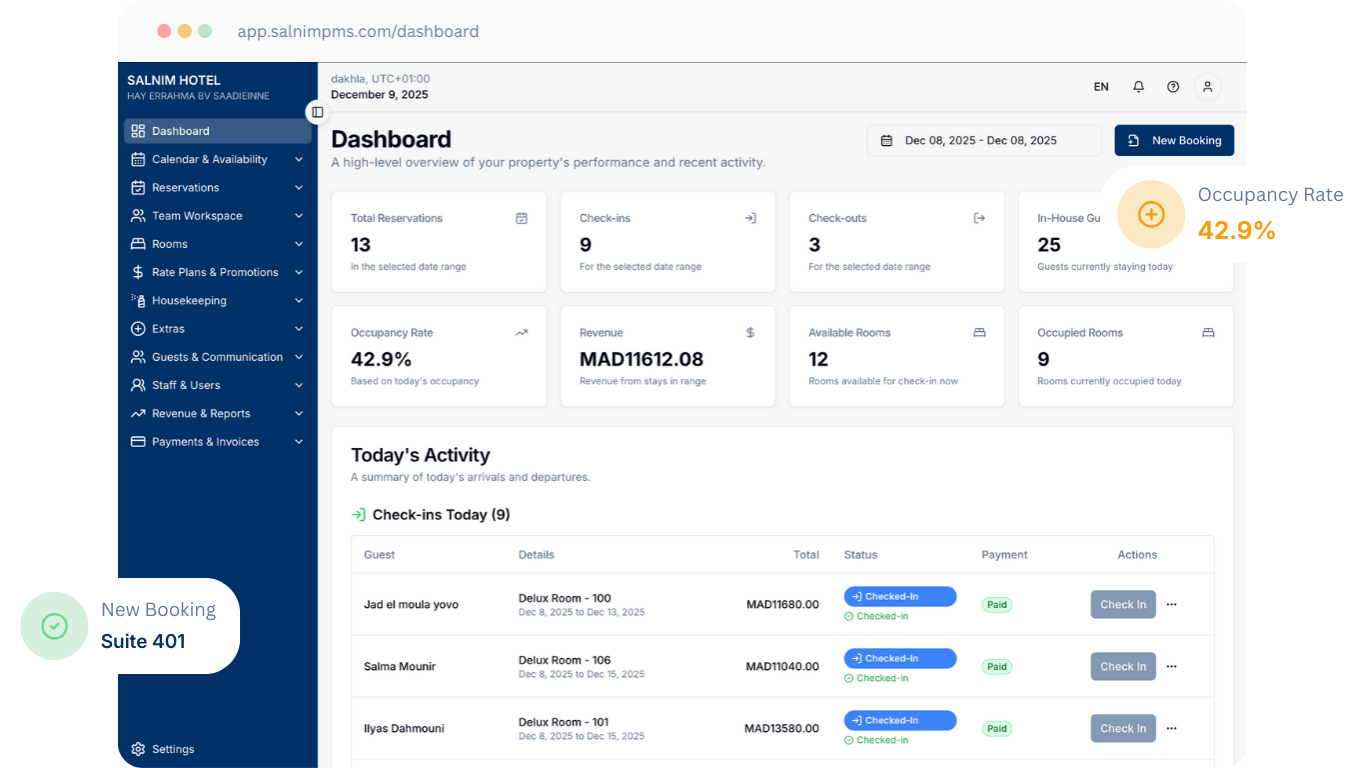Viewport: 1366px width, 768px height.
Task: Open the help question mark icon
Action: pos(1173,87)
